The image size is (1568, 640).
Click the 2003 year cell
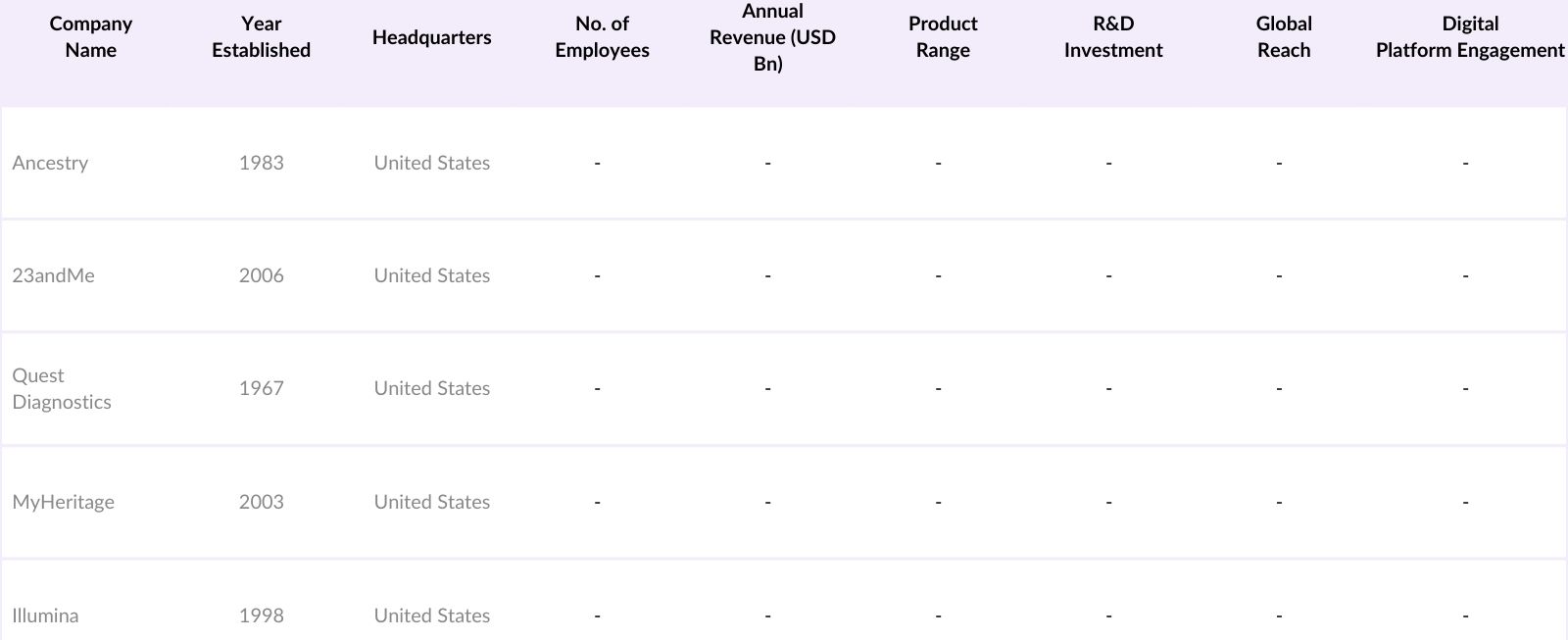coord(261,502)
